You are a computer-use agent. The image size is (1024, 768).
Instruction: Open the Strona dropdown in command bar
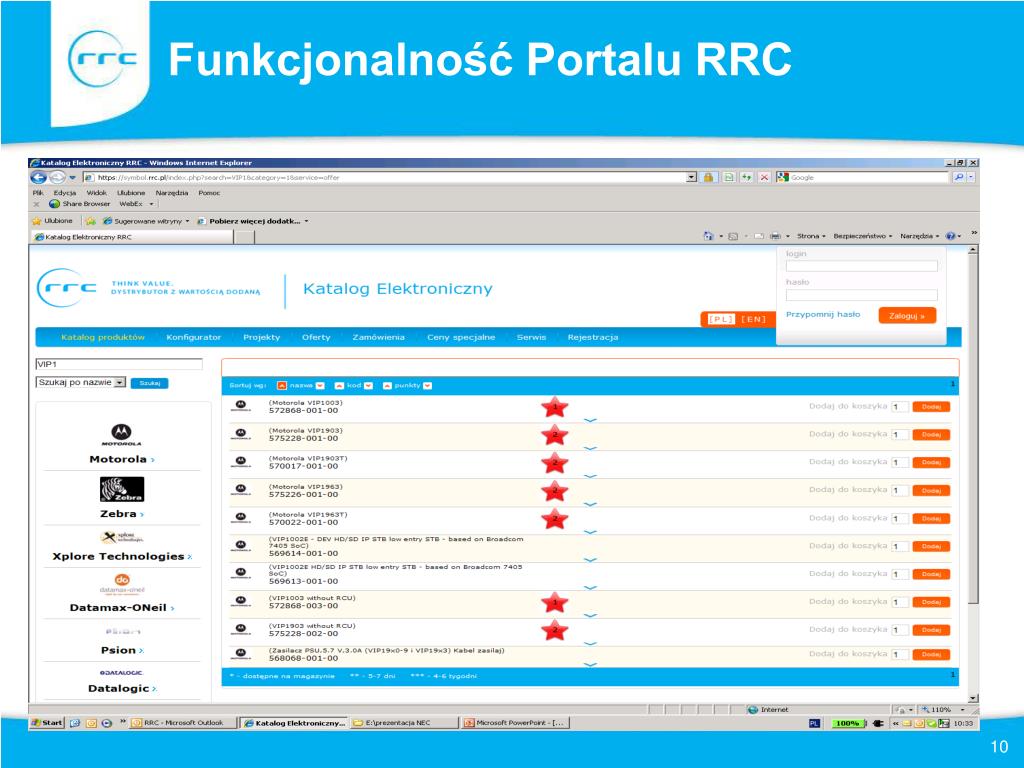(811, 236)
